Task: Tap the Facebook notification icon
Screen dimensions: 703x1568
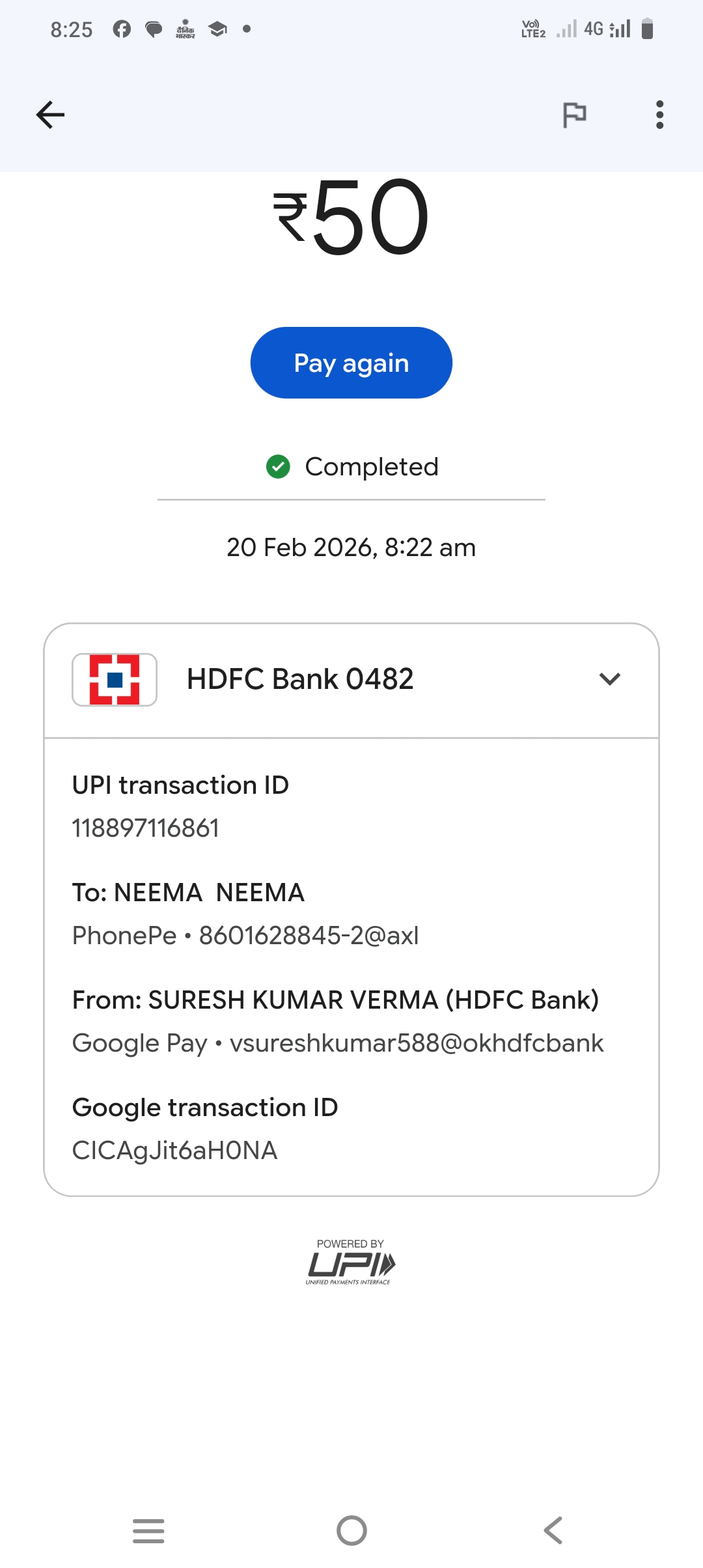Action: tap(122, 29)
